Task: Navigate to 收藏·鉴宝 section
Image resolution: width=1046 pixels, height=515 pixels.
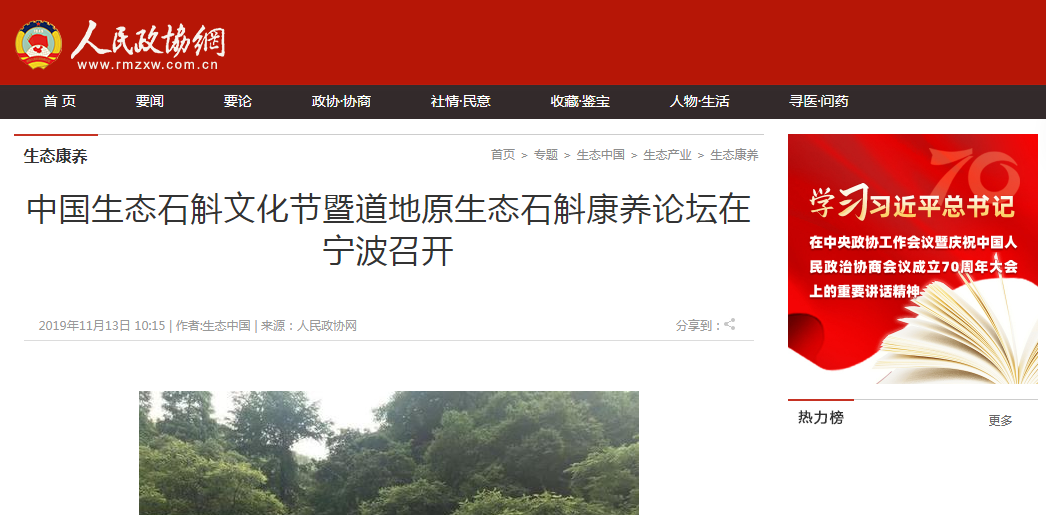Action: pyautogui.click(x=580, y=101)
